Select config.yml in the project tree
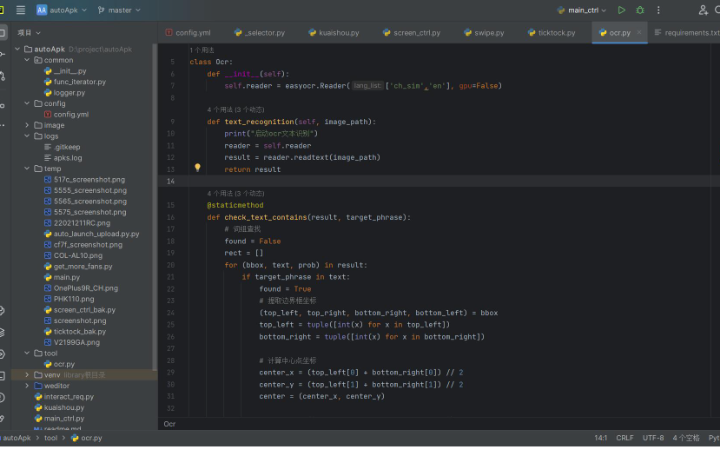Screen dimensions: 720x450 coord(67,114)
